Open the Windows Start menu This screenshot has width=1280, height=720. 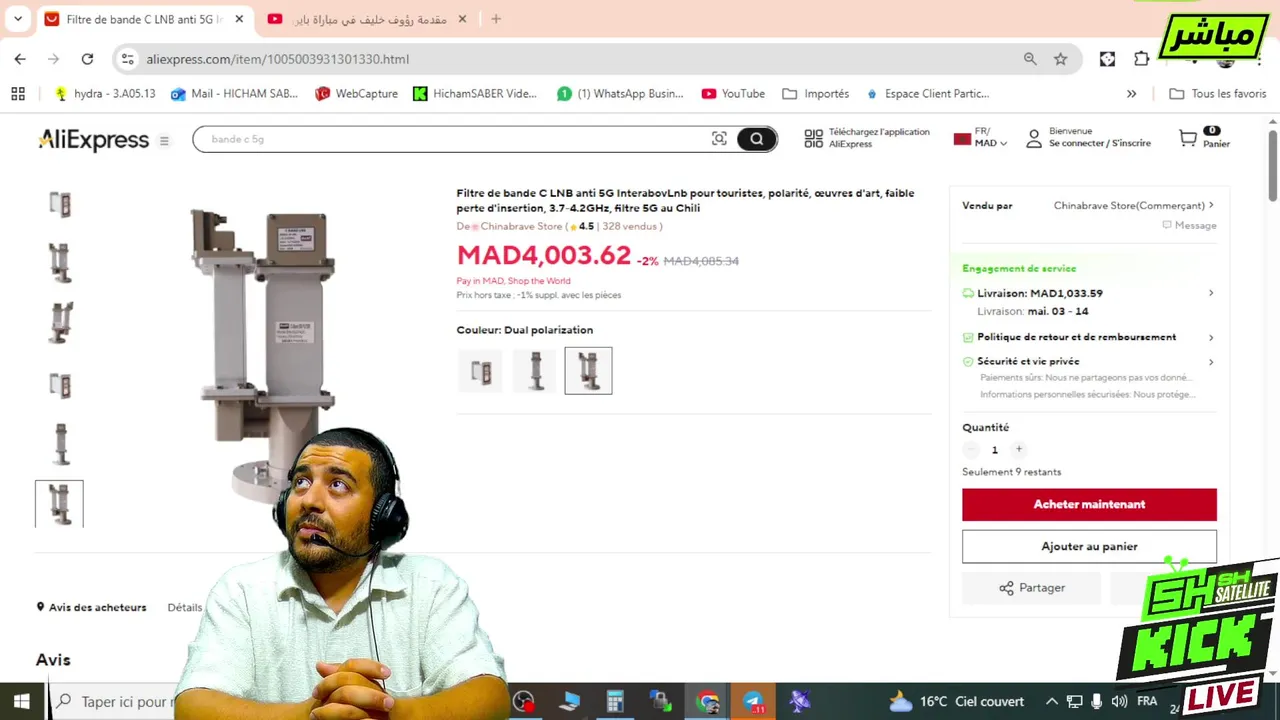21,701
